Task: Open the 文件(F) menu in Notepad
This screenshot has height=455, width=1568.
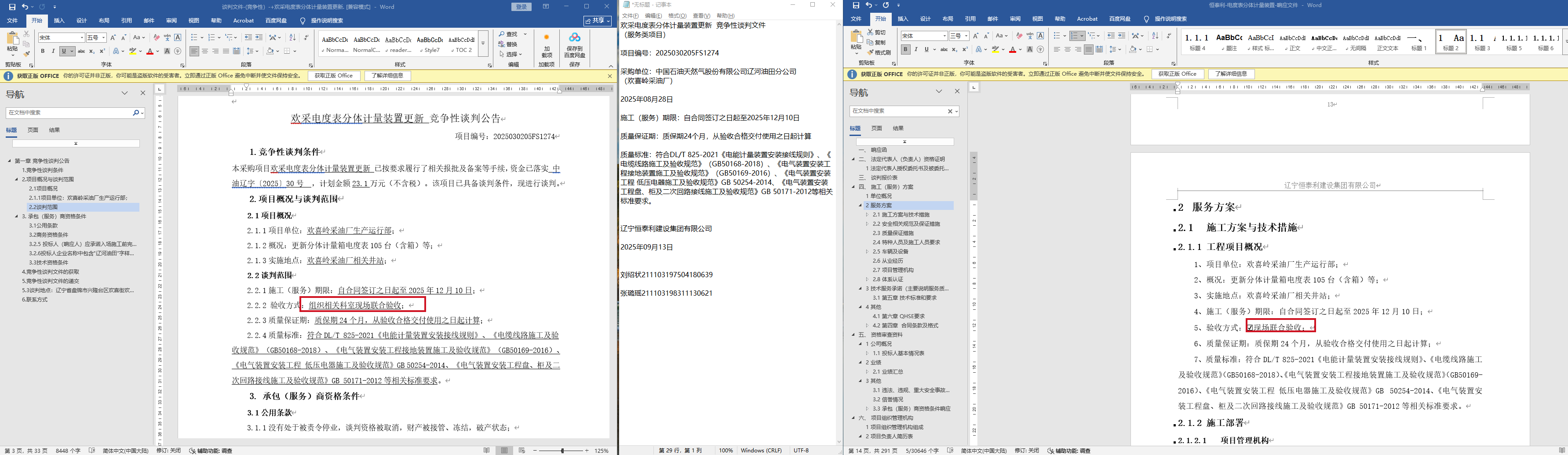Action: pos(630,16)
